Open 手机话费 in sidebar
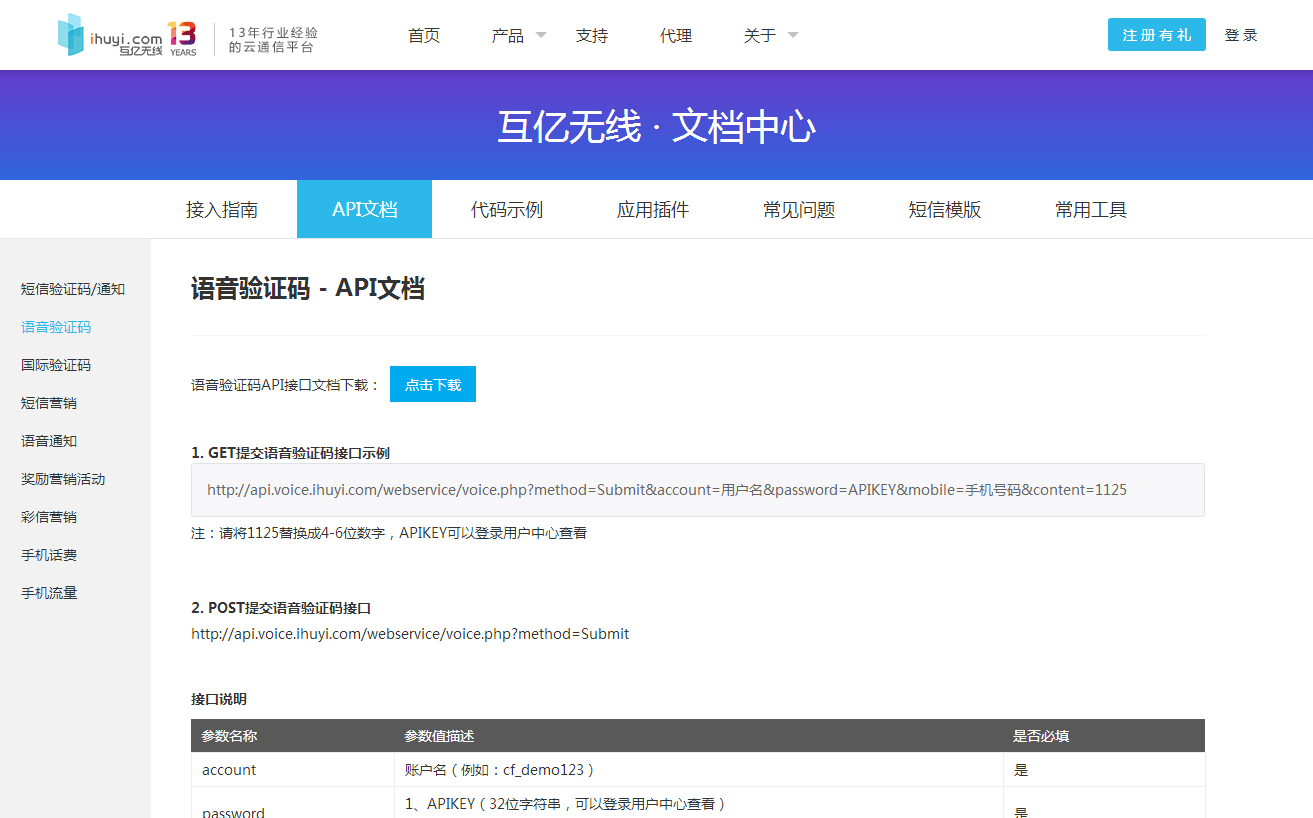Image resolution: width=1313 pixels, height=818 pixels. pyautogui.click(x=49, y=555)
